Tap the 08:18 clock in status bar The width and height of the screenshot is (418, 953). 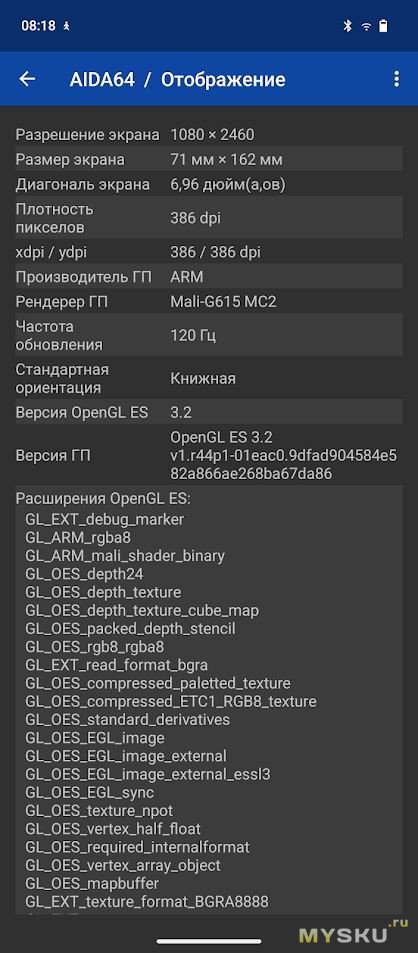click(x=38, y=26)
